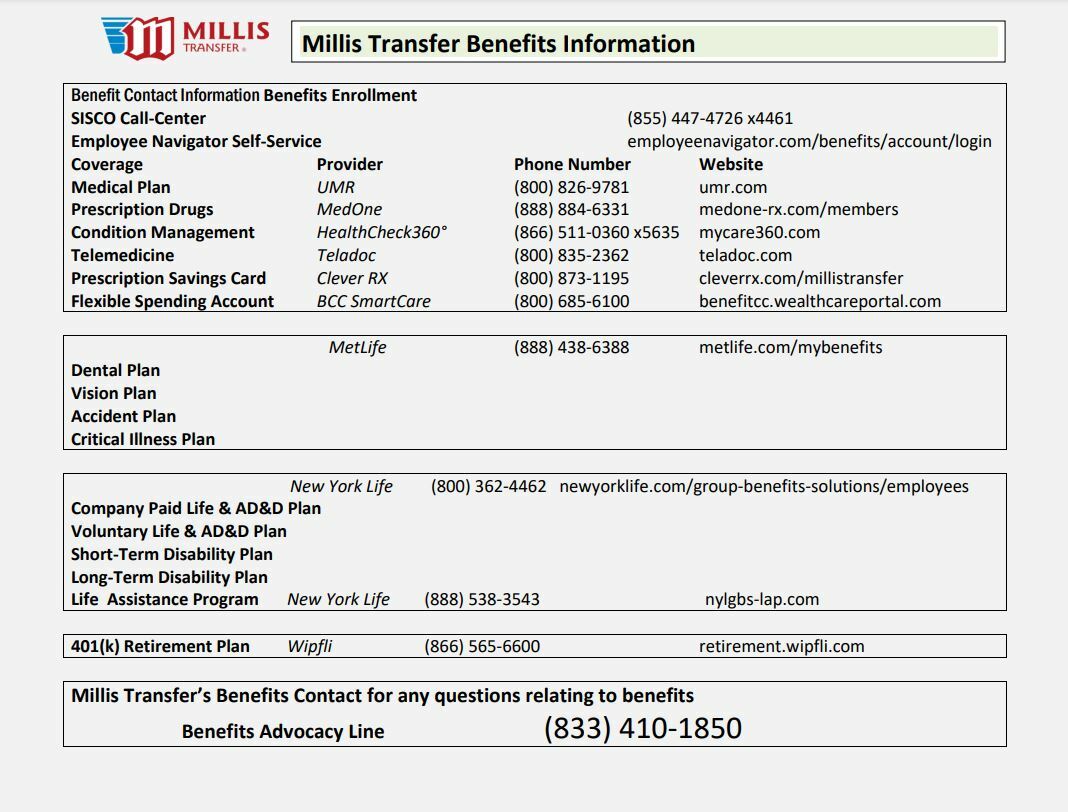Click phone number (800) 835-2362
The height and width of the screenshot is (812, 1068).
[x=571, y=255]
